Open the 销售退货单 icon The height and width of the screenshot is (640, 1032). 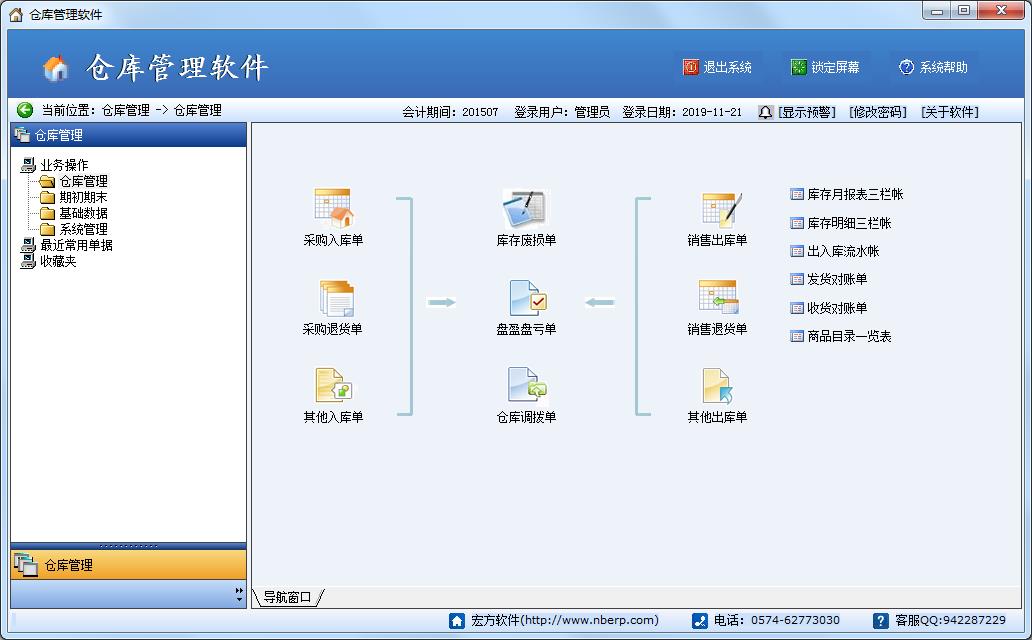[x=717, y=298]
